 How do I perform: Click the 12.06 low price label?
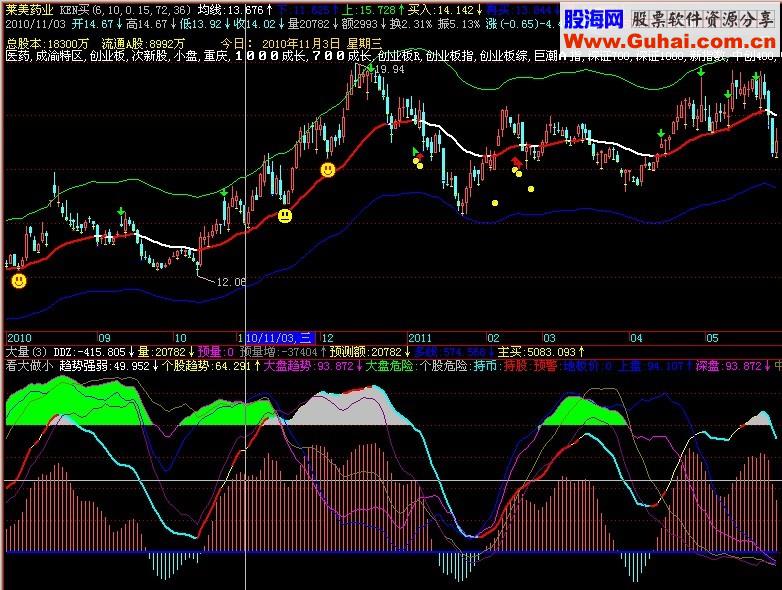231,282
